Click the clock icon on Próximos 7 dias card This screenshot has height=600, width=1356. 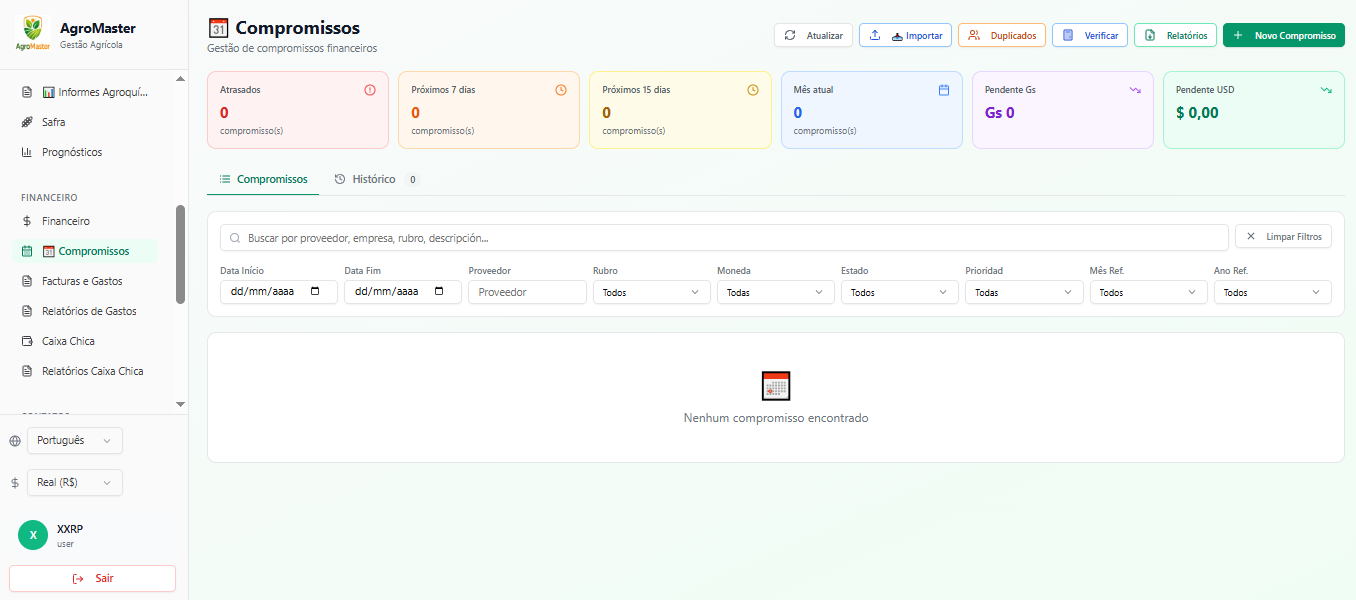pyautogui.click(x=561, y=90)
